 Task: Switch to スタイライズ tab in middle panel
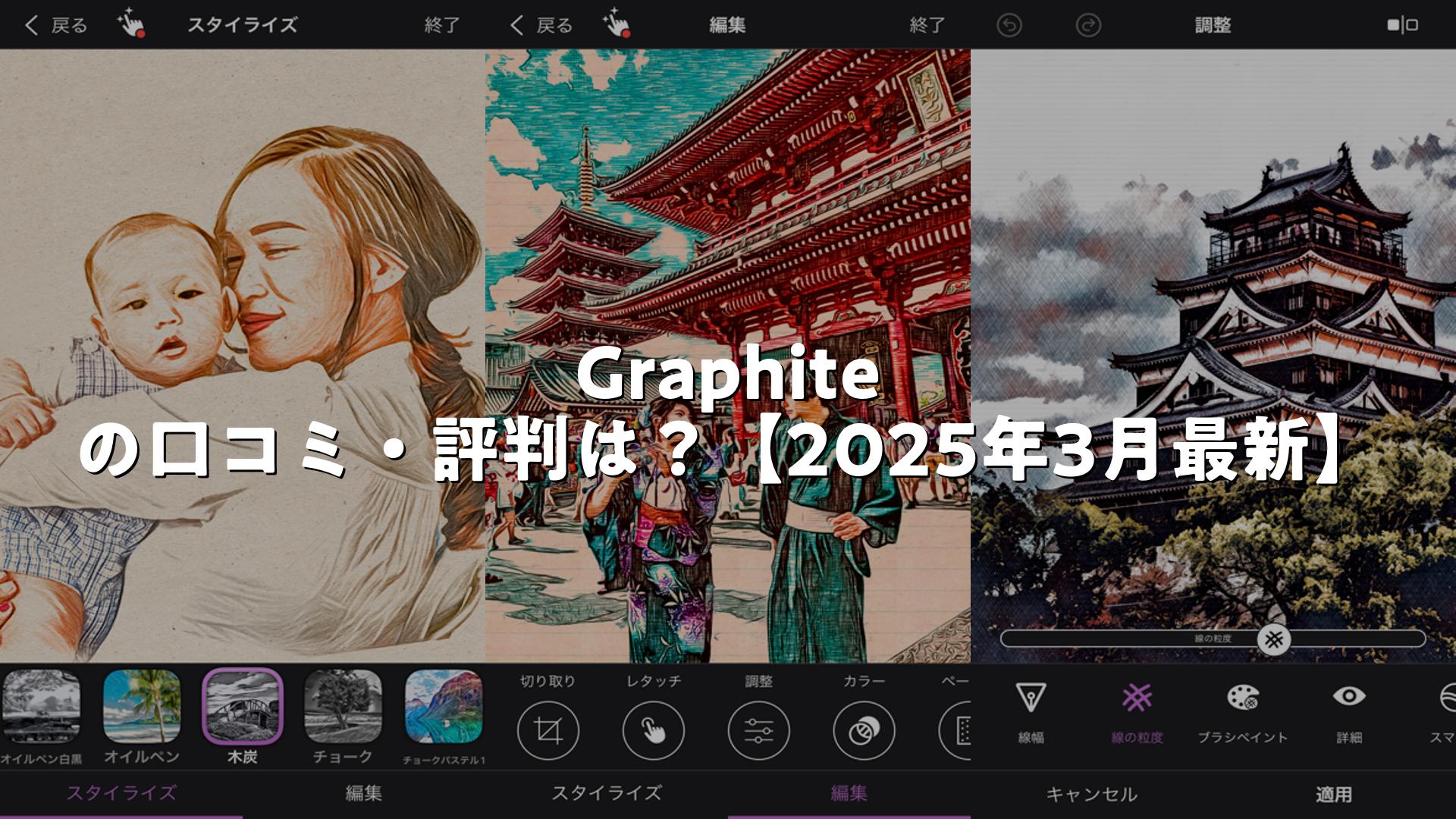607,793
